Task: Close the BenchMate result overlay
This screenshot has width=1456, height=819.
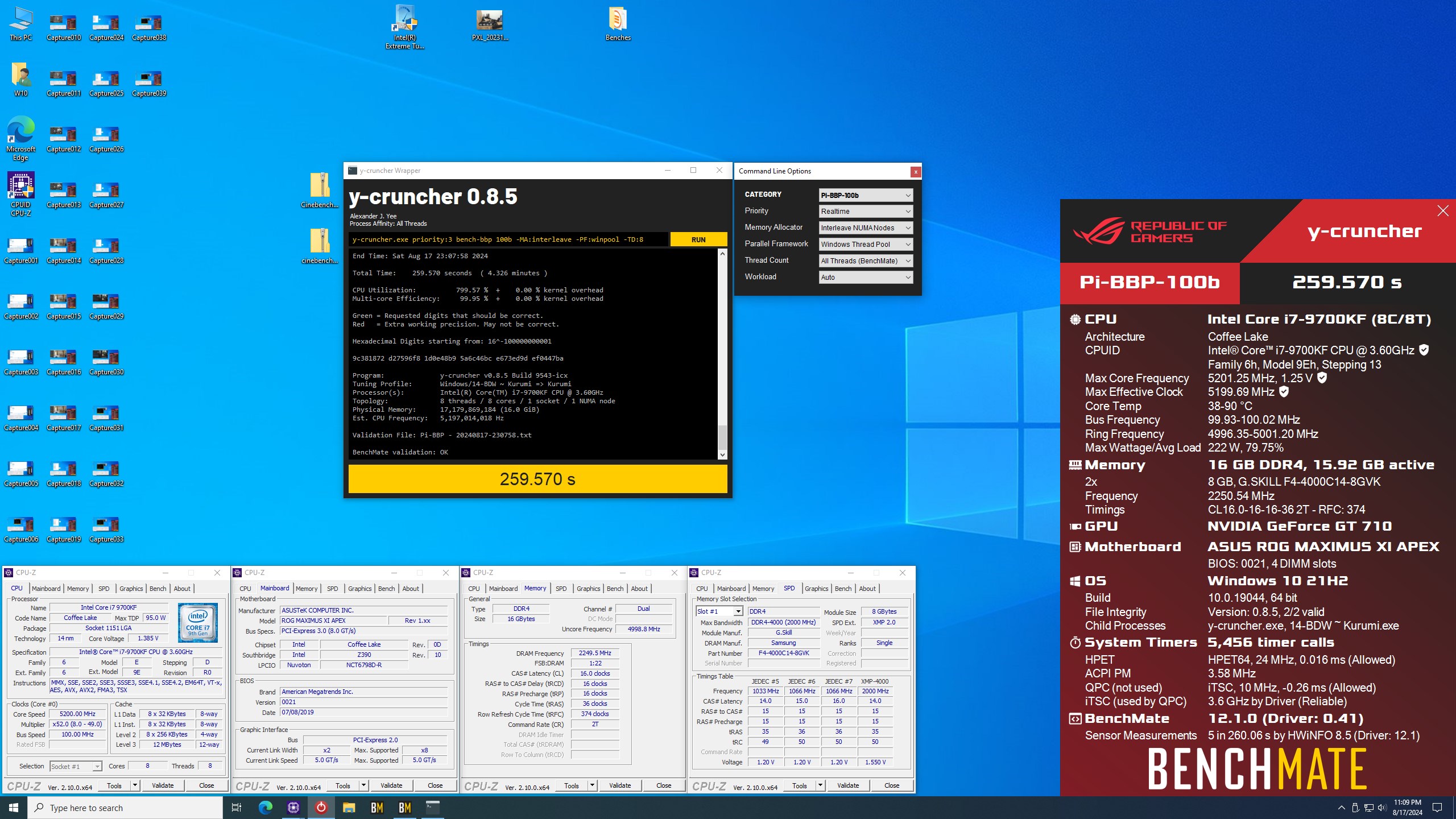Action: coord(1443,211)
